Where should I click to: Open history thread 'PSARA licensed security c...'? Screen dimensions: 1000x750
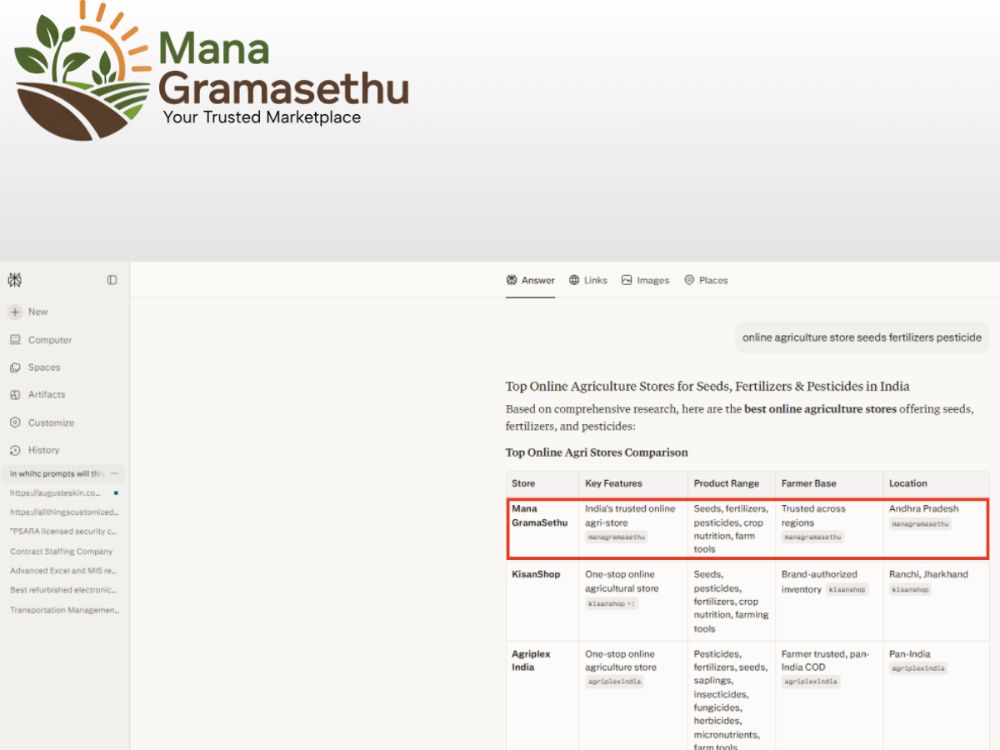coord(63,531)
